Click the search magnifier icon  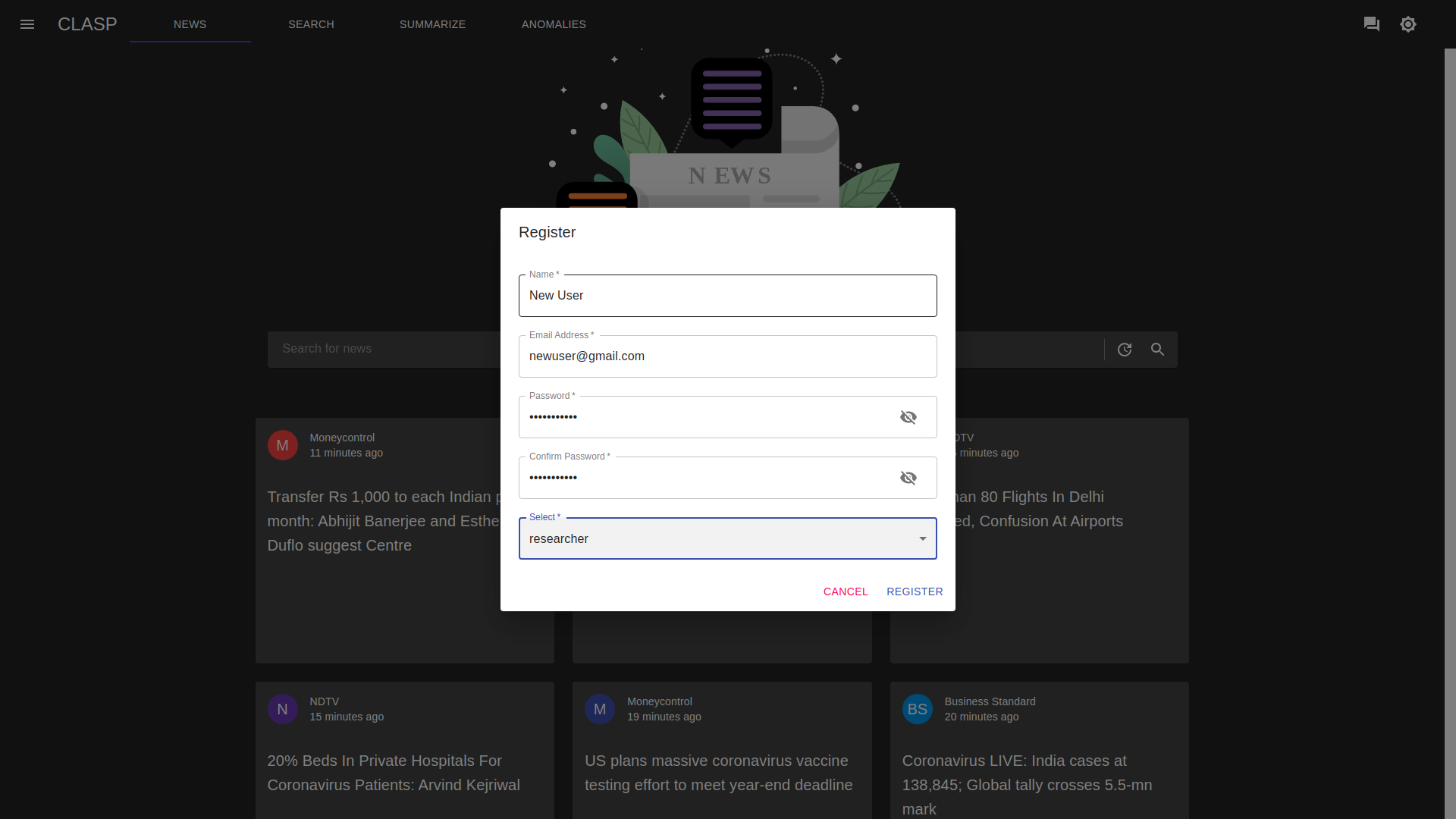pyautogui.click(x=1157, y=350)
